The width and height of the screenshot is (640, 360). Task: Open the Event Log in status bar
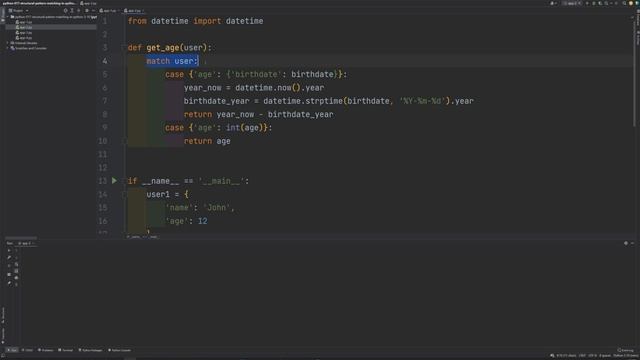point(625,350)
